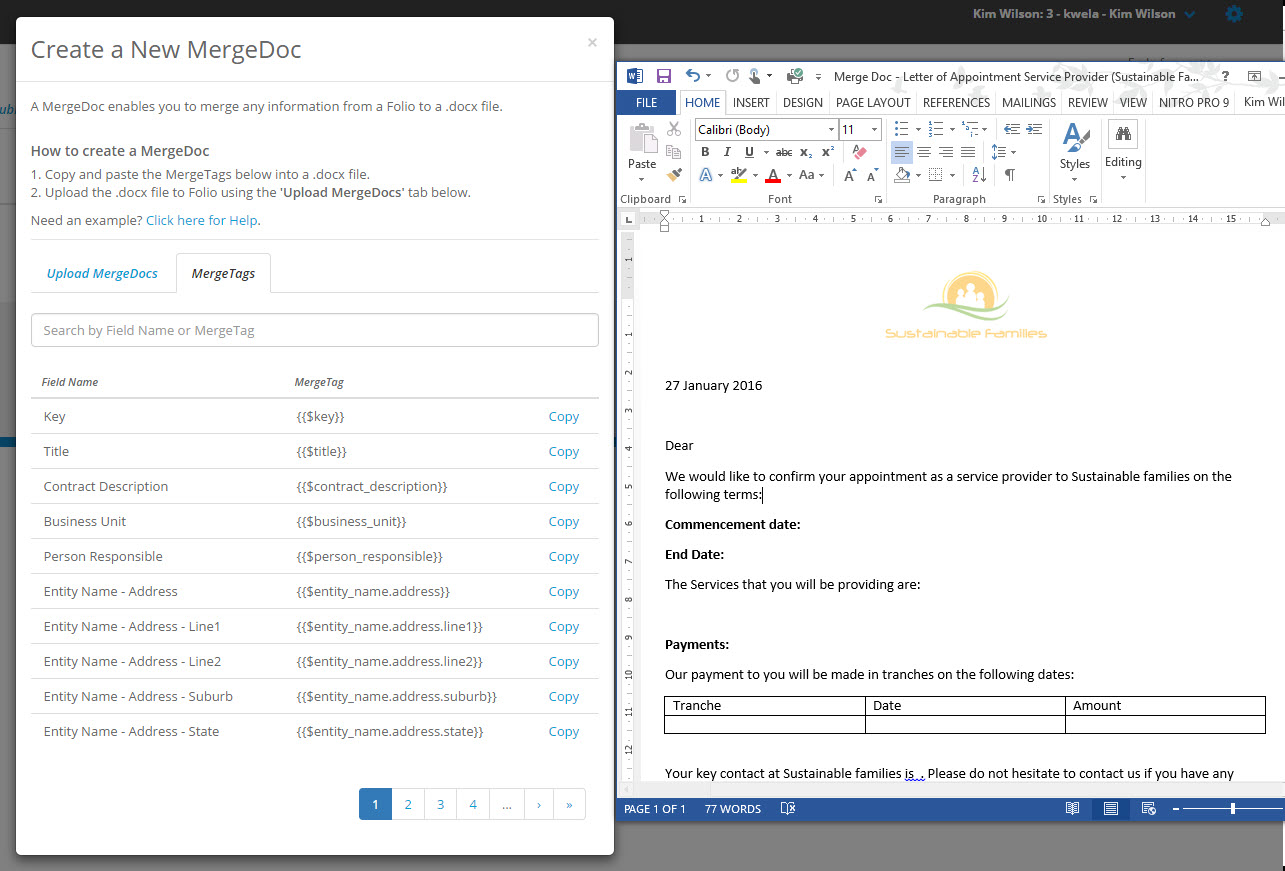Open the font size dropdown
This screenshot has width=1285, height=871.
pyautogui.click(x=874, y=130)
